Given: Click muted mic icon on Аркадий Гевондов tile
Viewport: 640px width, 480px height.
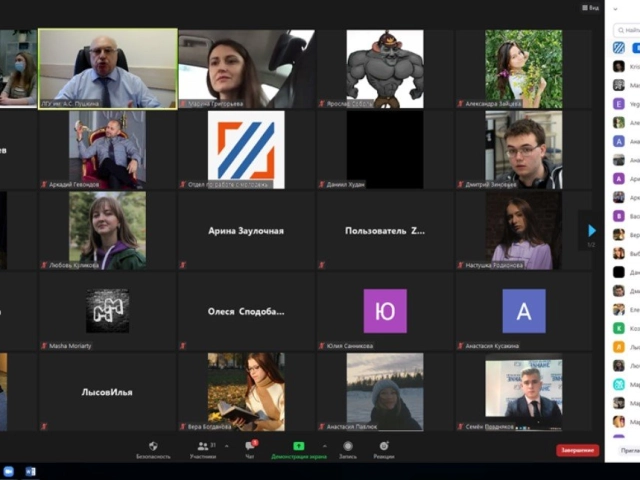Looking at the screenshot, I should click(44, 184).
